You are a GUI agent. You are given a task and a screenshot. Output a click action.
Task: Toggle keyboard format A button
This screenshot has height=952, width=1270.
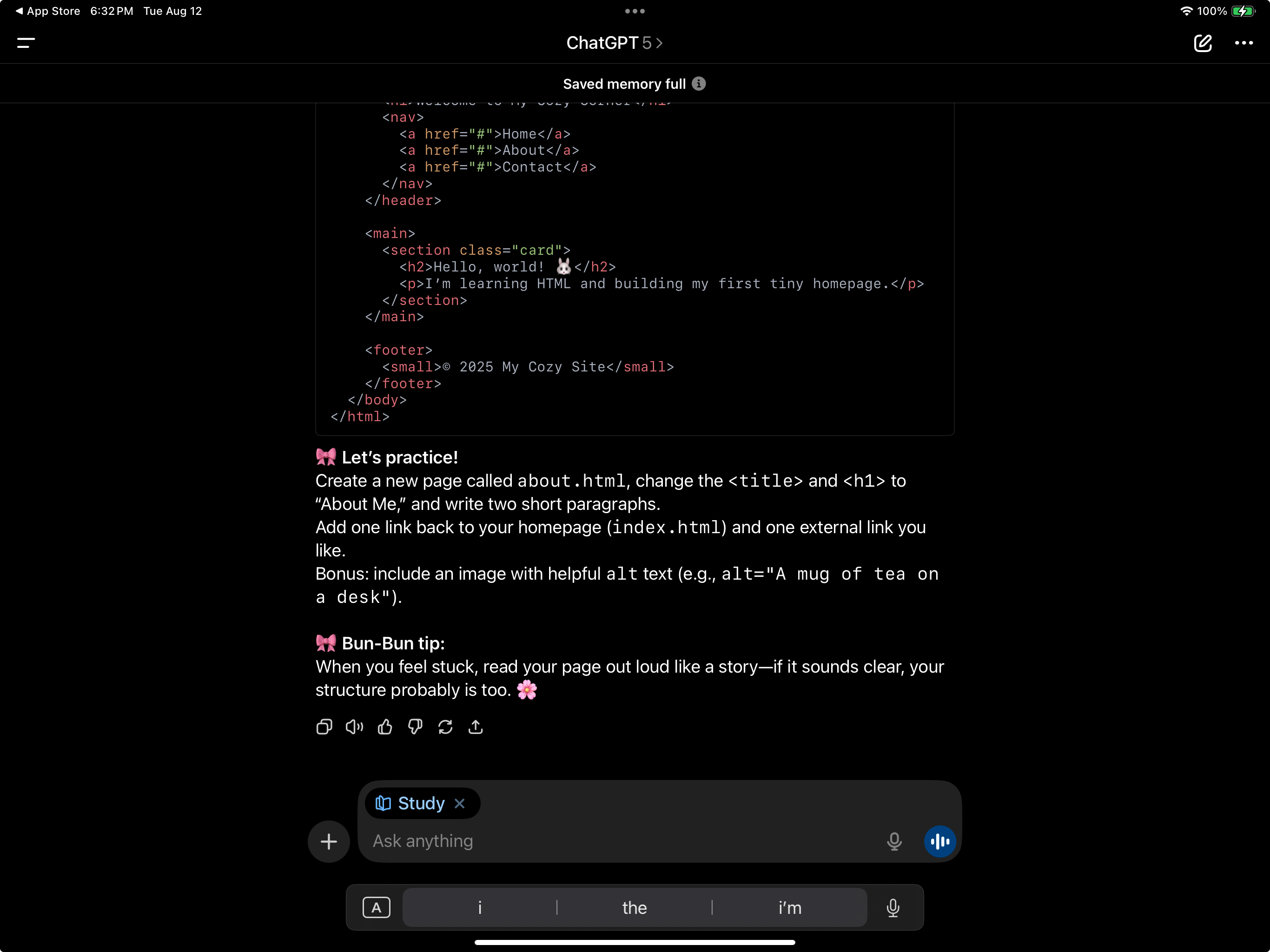point(376,908)
